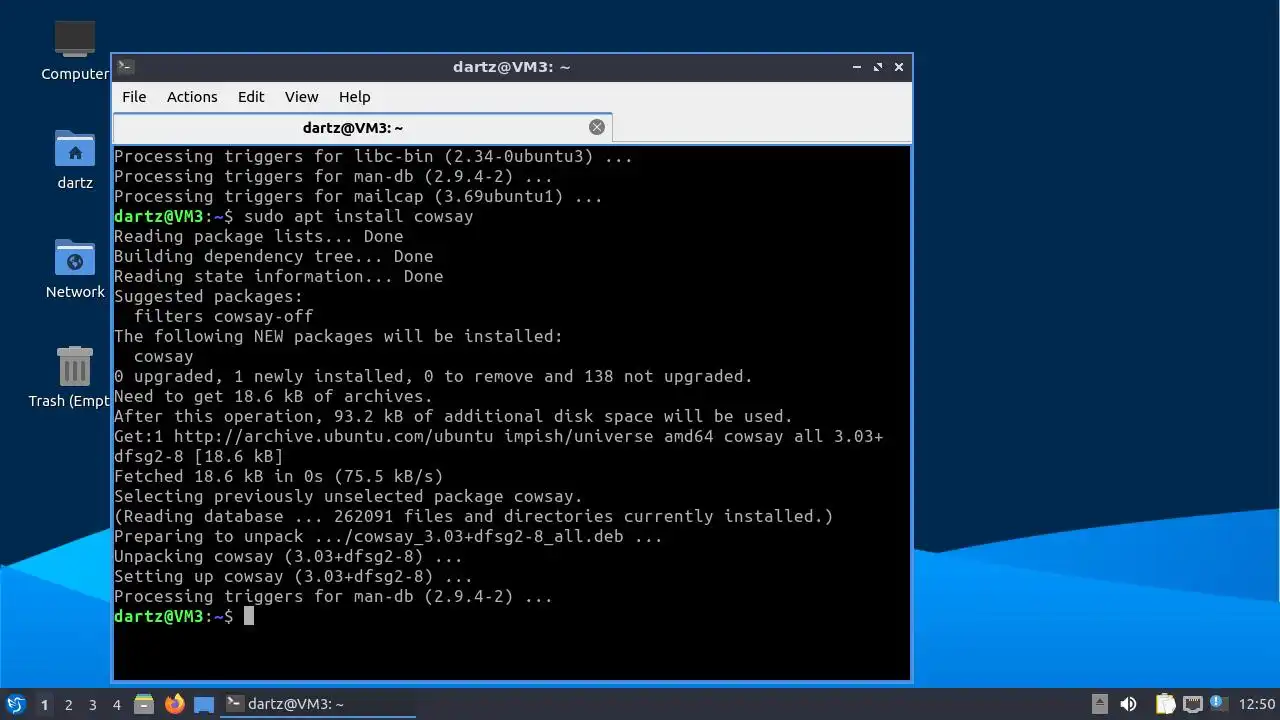Click the show desktop panel icon

[x=204, y=704]
